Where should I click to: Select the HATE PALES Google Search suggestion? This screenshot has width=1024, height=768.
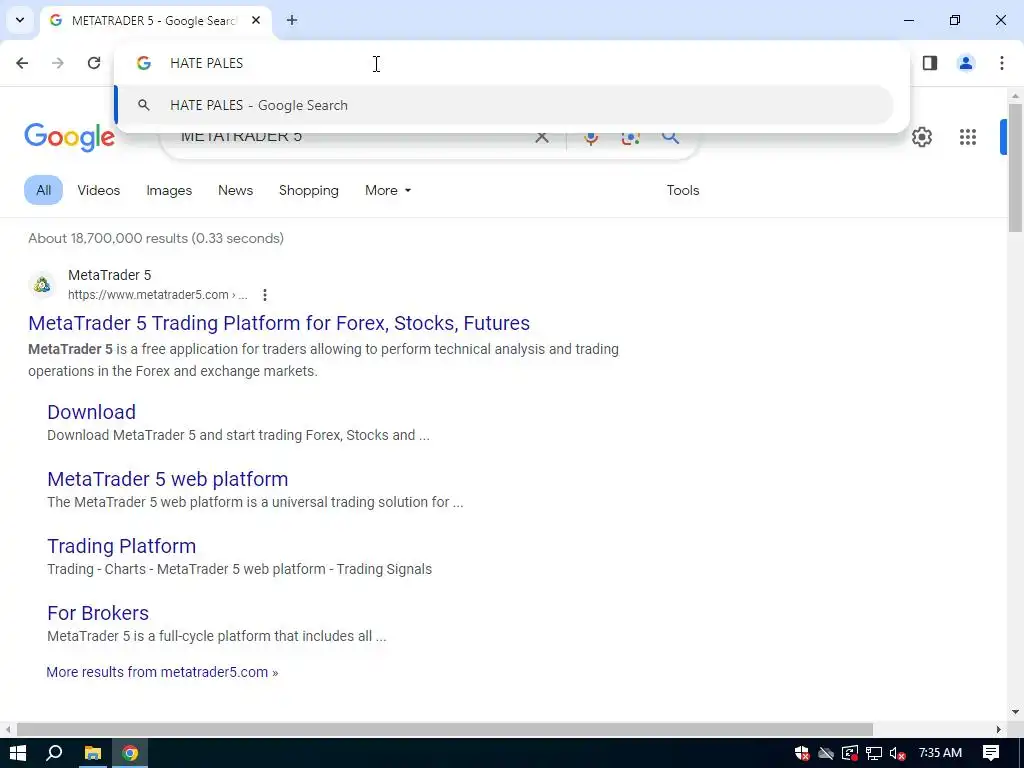(x=504, y=105)
